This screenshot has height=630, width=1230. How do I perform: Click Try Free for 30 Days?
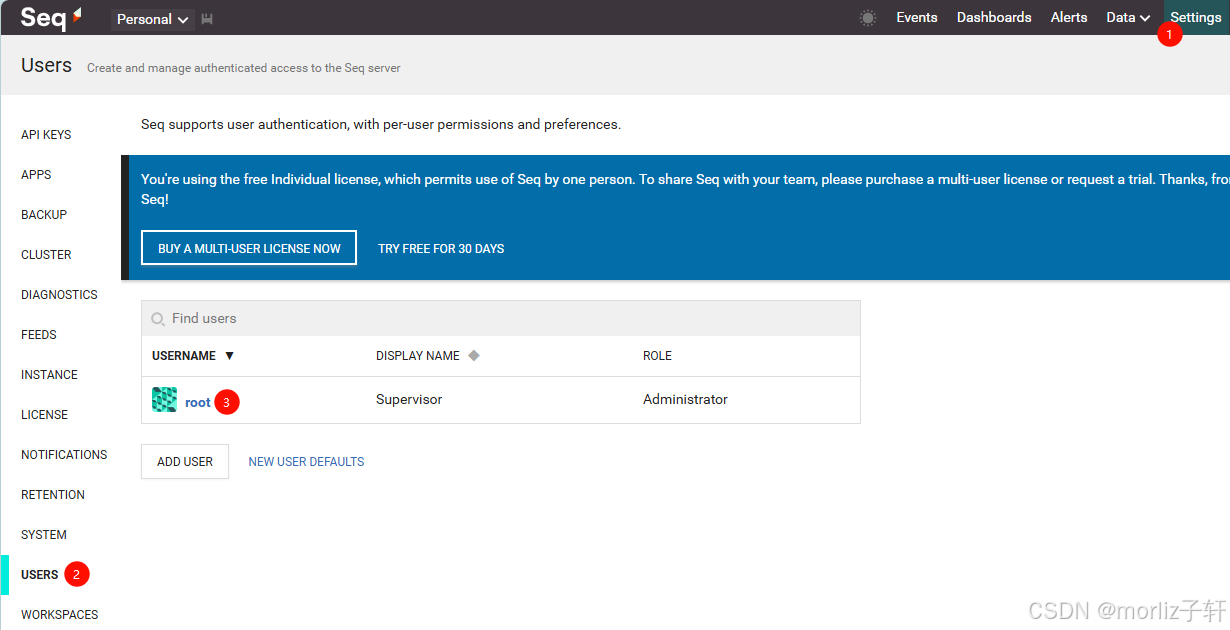click(x=441, y=249)
